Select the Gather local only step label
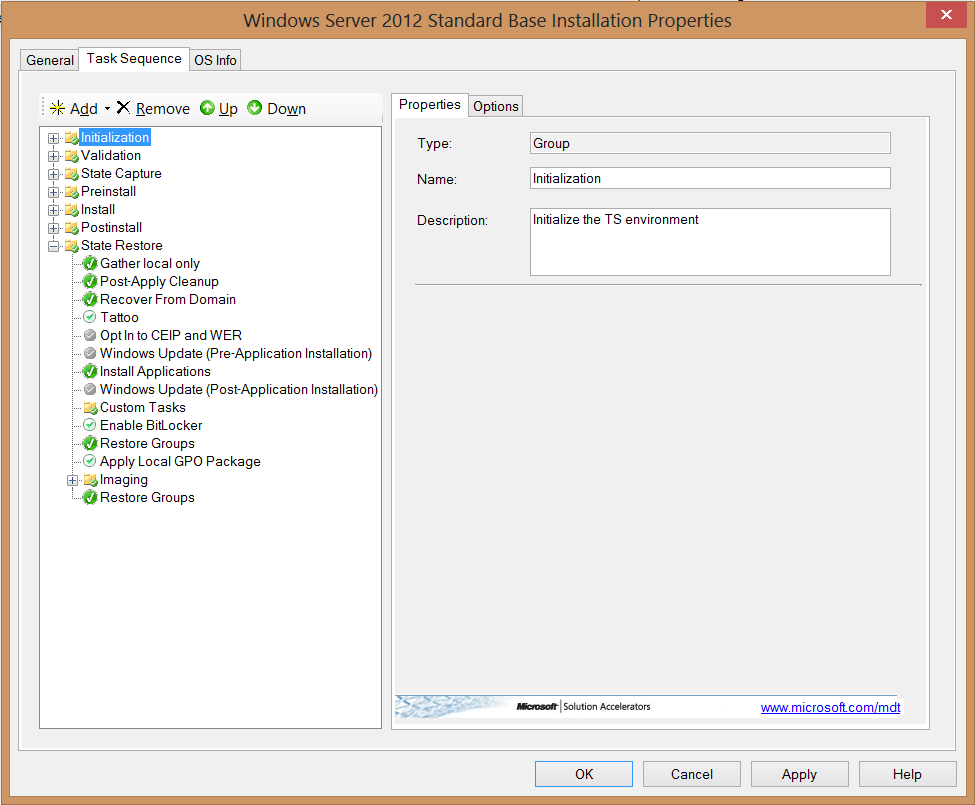 [150, 264]
